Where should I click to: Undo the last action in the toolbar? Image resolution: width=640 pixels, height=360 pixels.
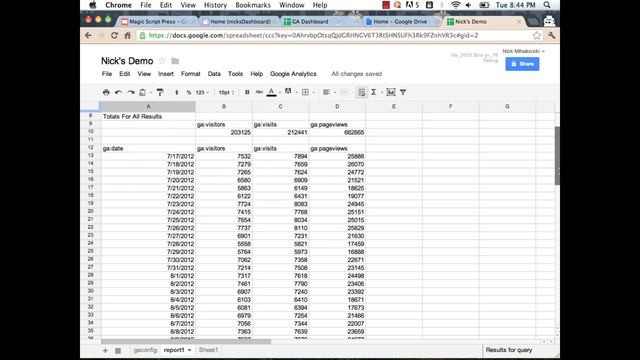118,92
